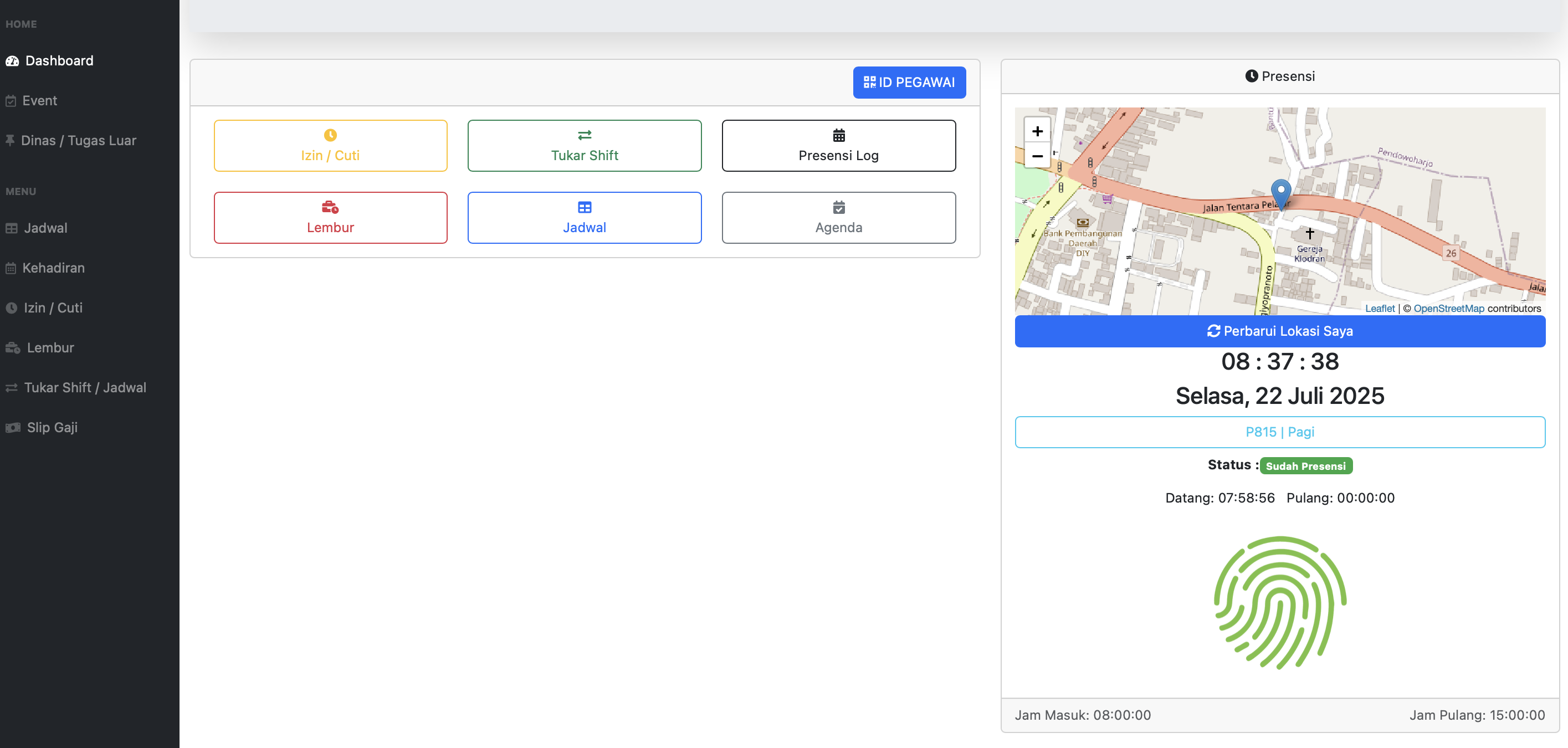Open Izin / Cuti yellow card
This screenshot has width=1568, height=748.
click(330, 146)
